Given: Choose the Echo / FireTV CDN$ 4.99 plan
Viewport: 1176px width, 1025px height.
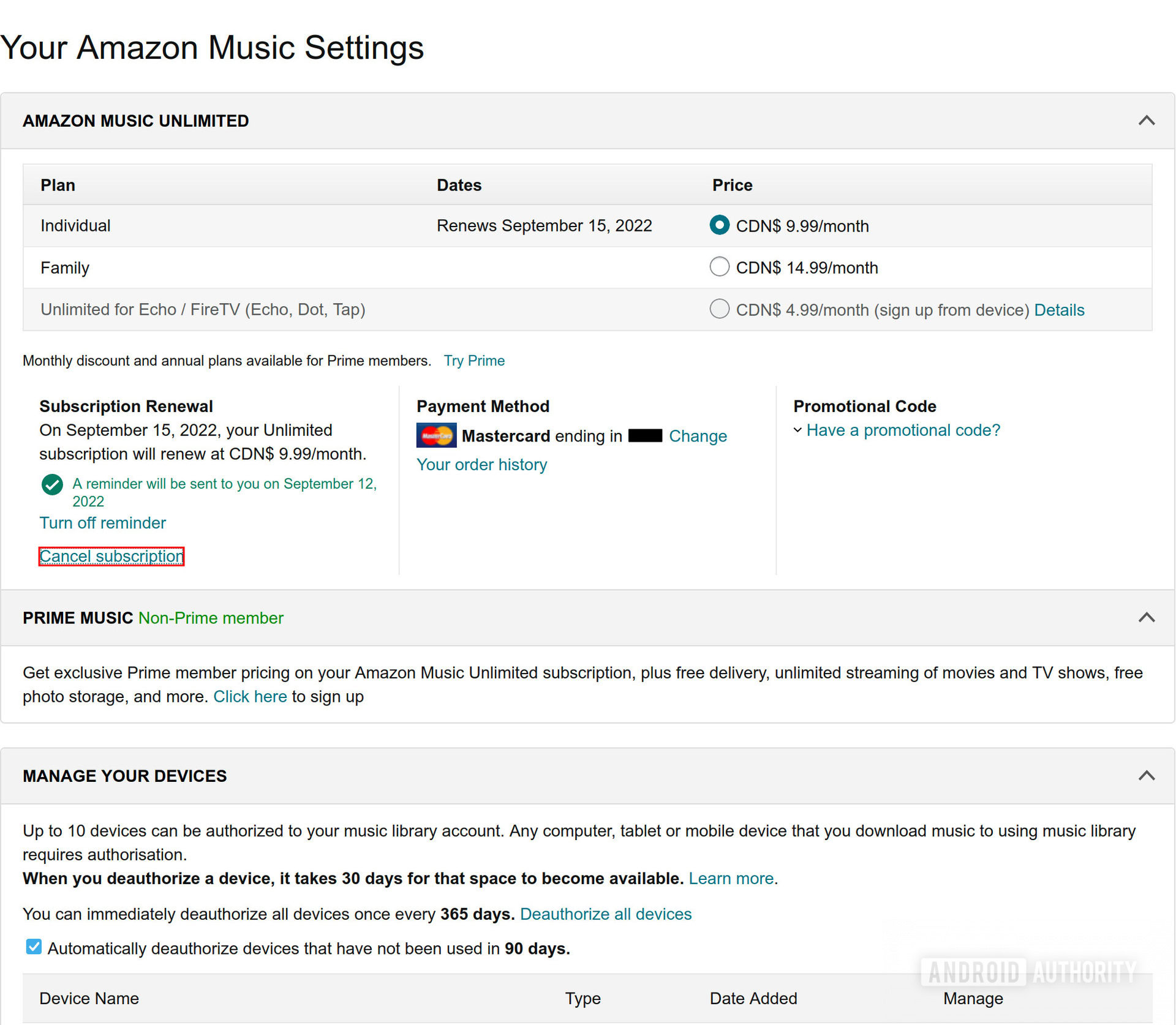Looking at the screenshot, I should (x=719, y=309).
